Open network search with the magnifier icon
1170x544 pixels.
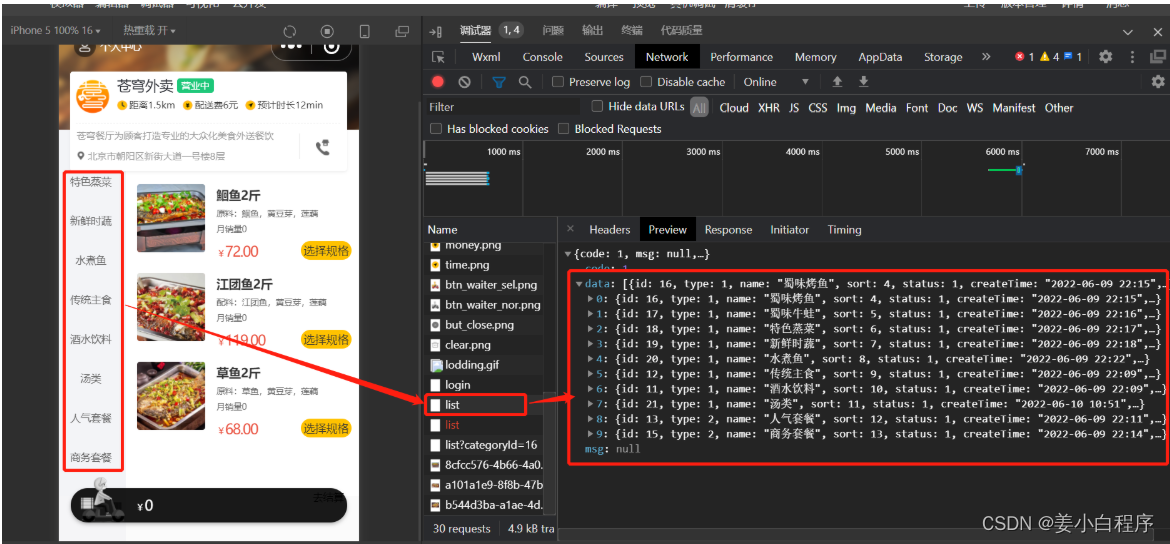pyautogui.click(x=525, y=82)
